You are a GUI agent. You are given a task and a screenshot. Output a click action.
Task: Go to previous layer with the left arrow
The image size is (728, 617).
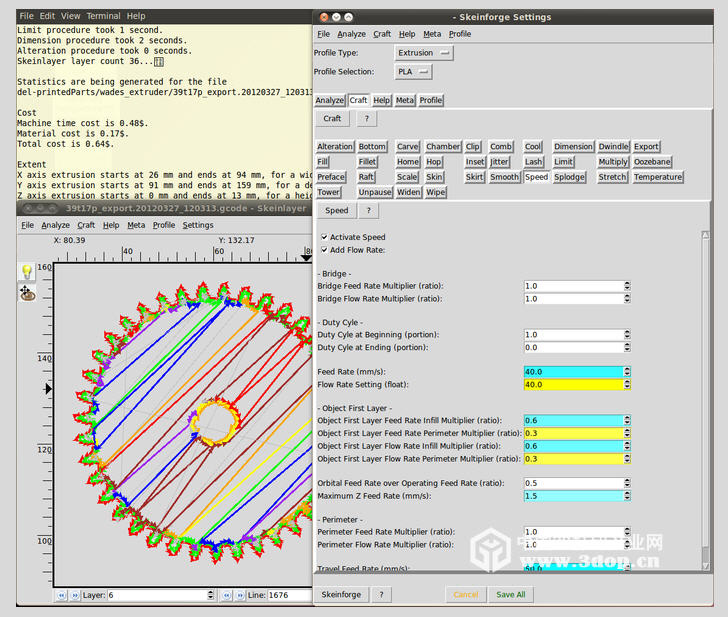[x=61, y=595]
